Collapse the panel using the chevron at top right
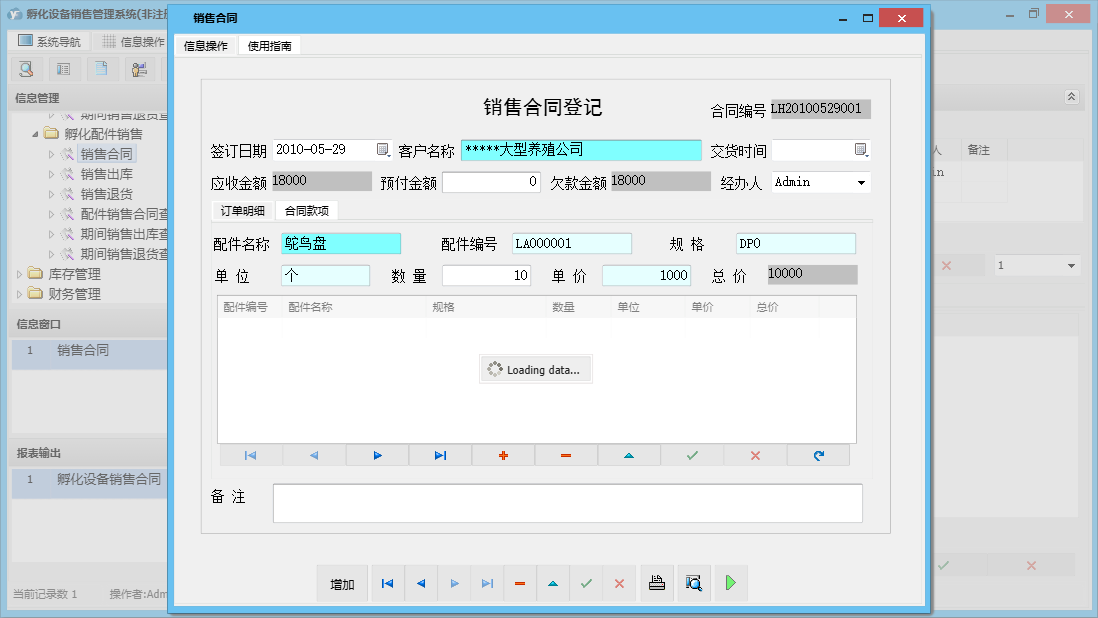This screenshot has width=1098, height=618. [1070, 97]
